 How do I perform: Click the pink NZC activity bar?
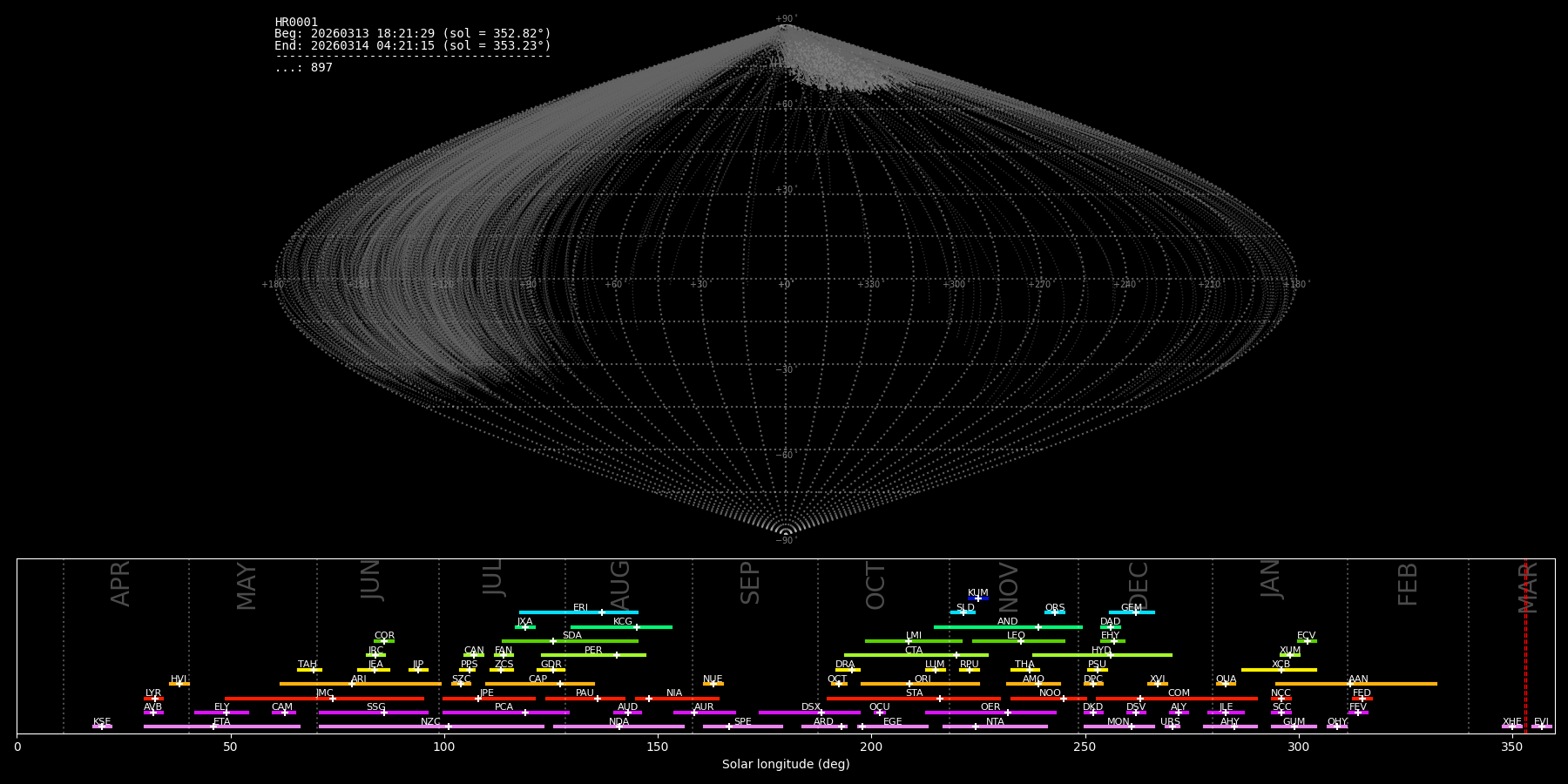tap(431, 727)
